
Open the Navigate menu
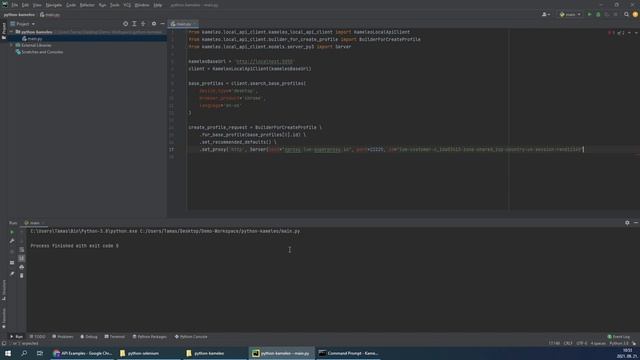53,5
